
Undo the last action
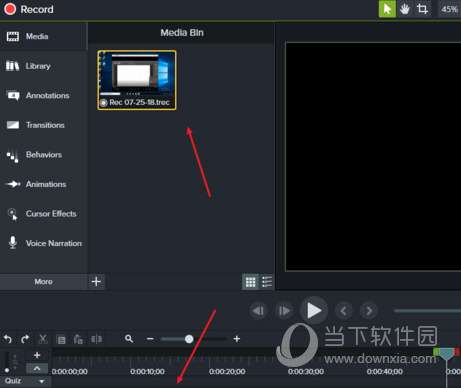(x=8, y=339)
